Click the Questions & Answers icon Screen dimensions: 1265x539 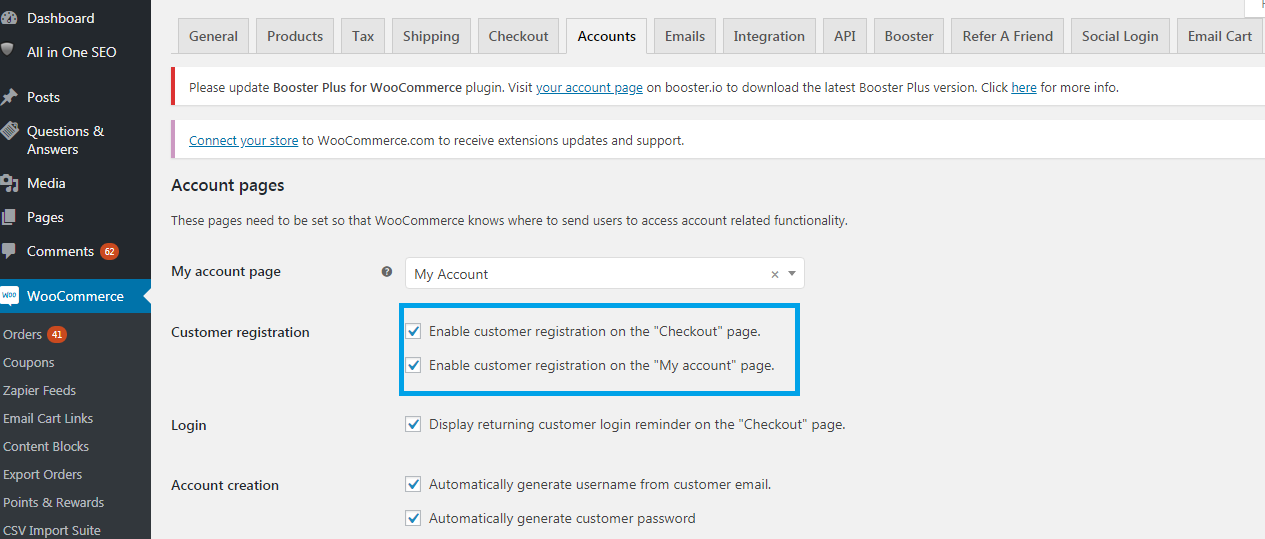coord(9,131)
